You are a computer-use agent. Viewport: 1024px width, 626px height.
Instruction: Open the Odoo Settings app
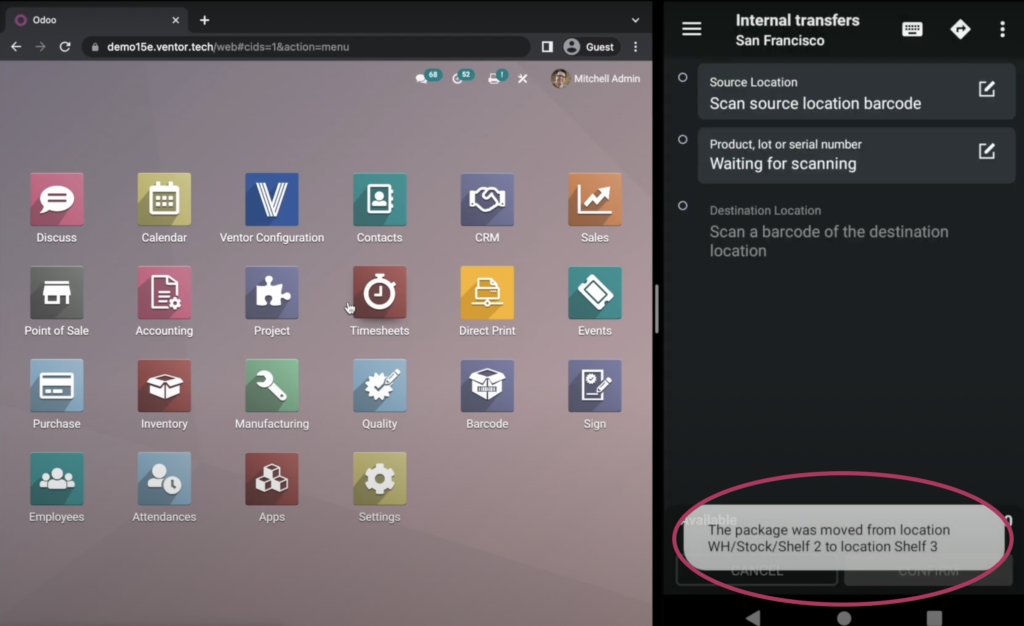(x=379, y=478)
